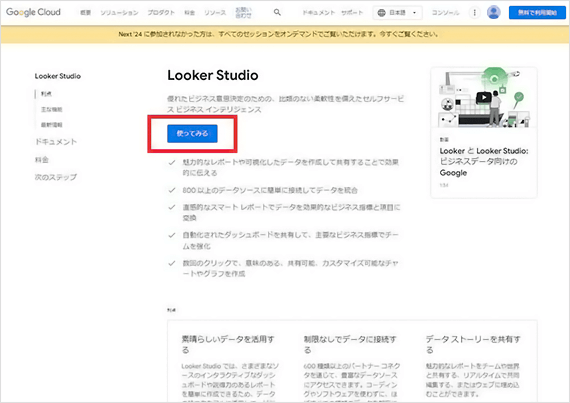Open the three-dot more options menu
570x403 pixels.
point(474,13)
